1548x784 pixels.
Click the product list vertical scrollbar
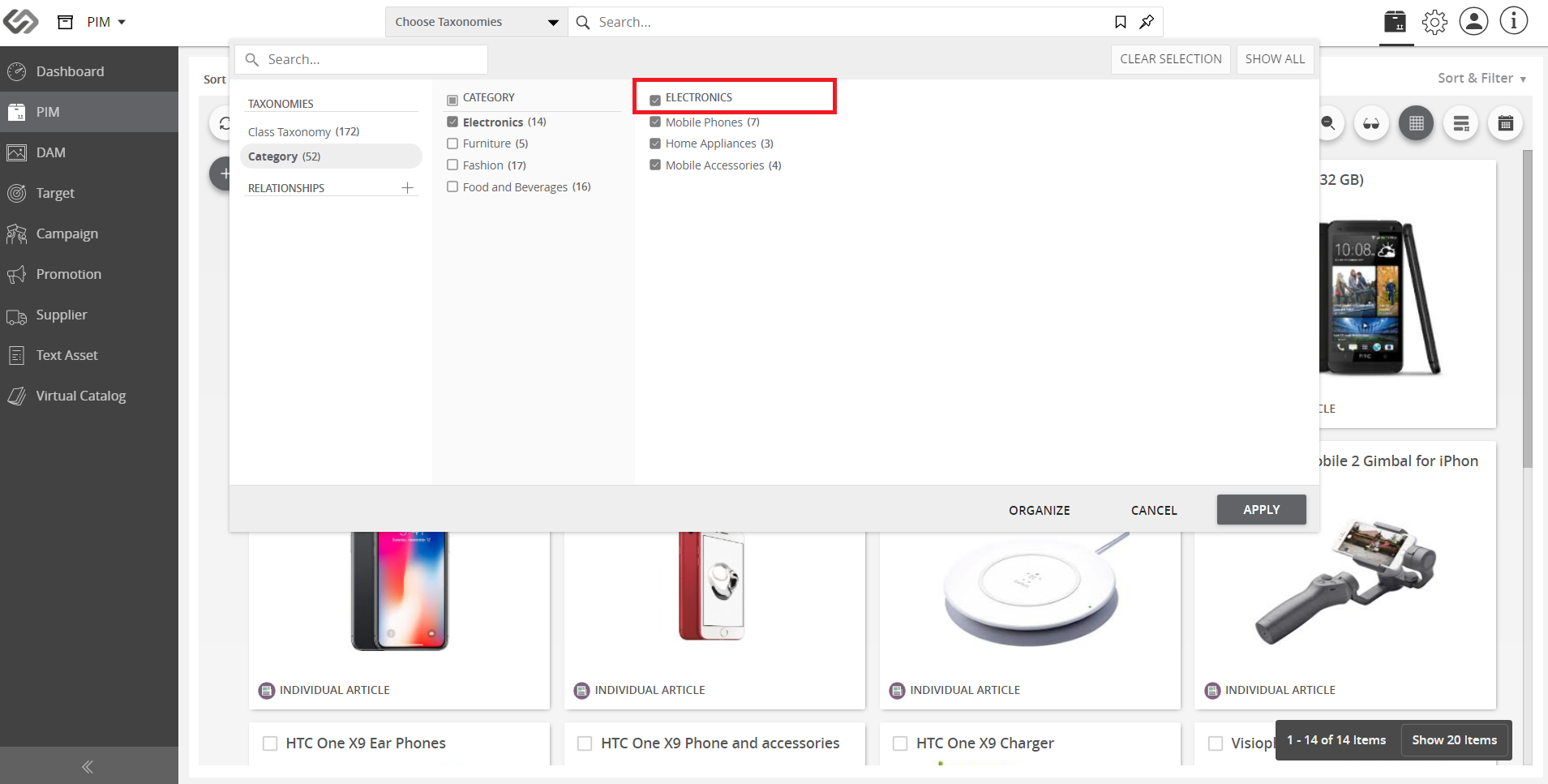click(1528, 308)
